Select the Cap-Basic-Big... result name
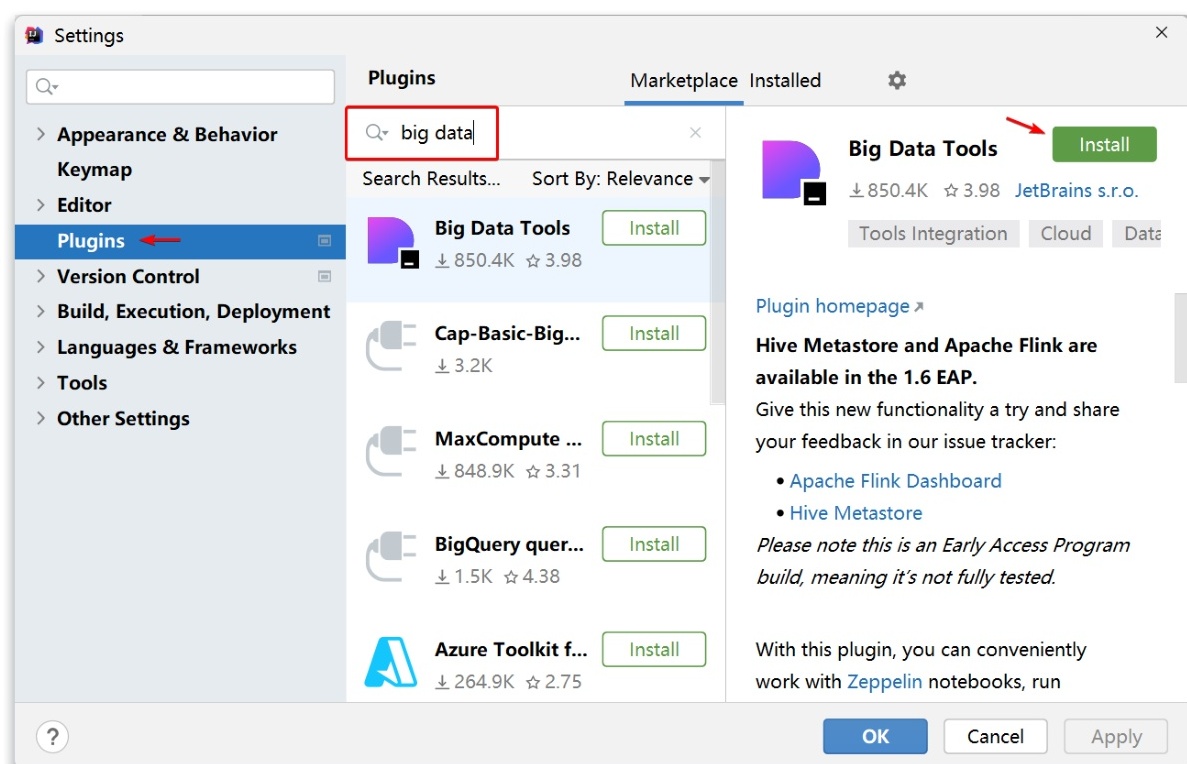The image size is (1187, 764). (x=508, y=333)
